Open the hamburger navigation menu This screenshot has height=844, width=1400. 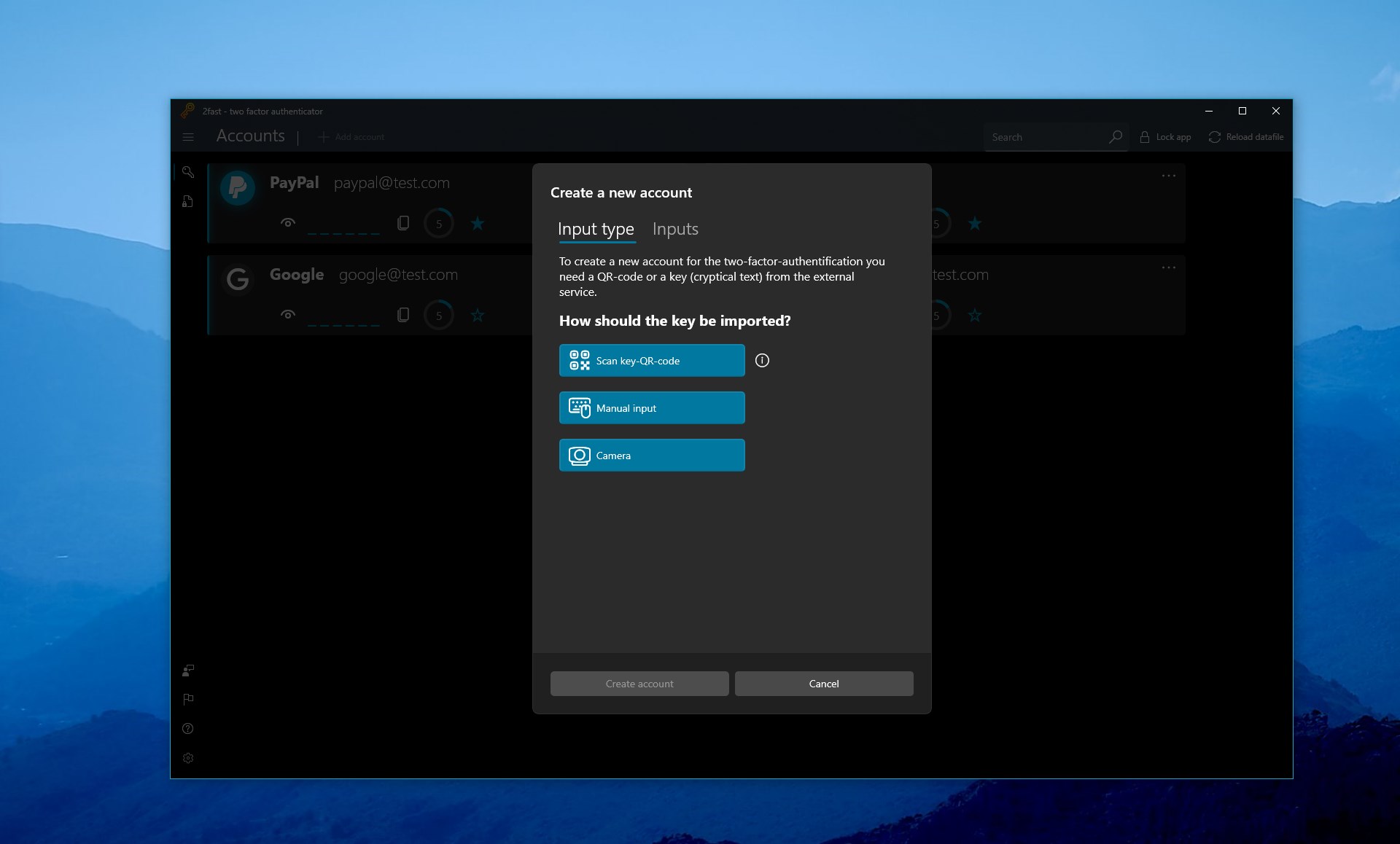tap(188, 137)
